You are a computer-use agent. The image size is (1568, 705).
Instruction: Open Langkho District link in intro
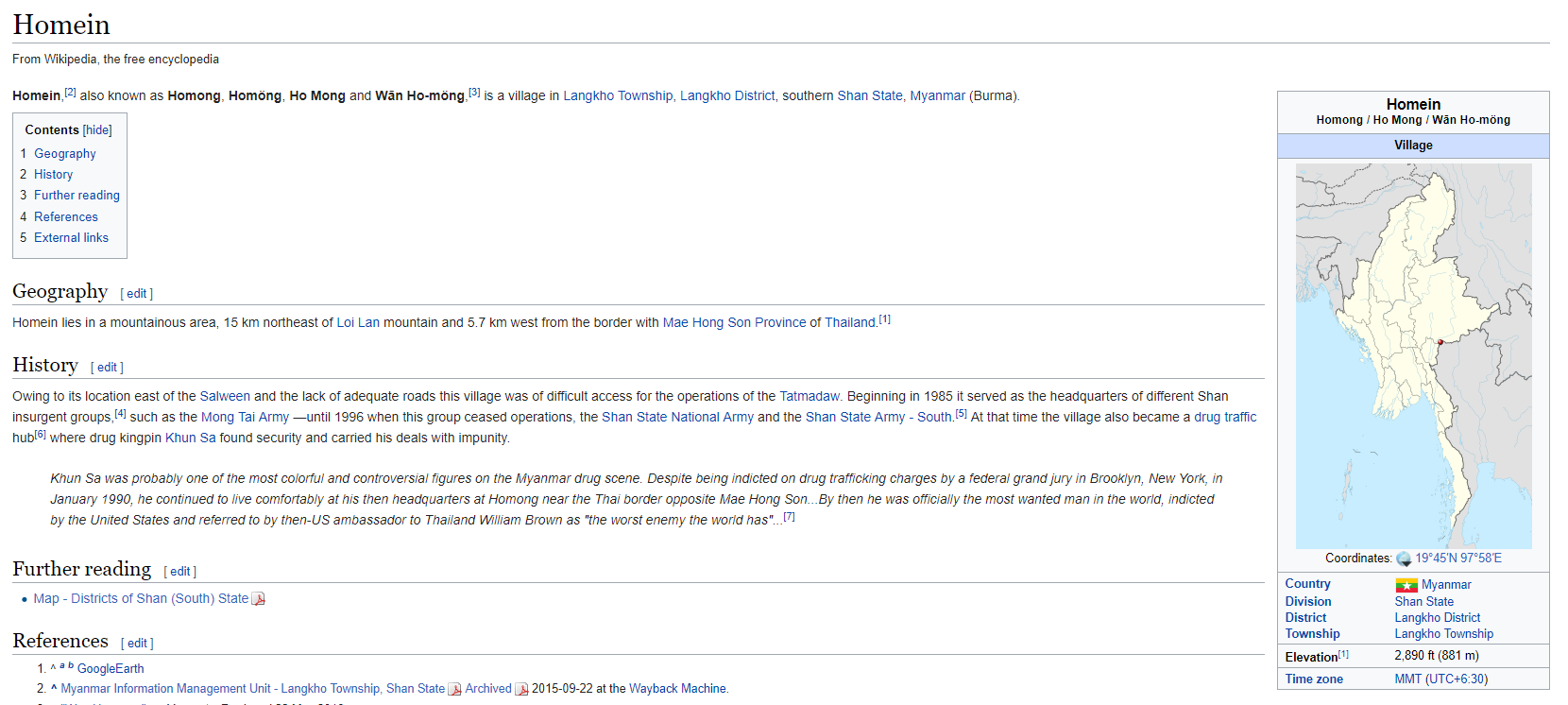727,96
